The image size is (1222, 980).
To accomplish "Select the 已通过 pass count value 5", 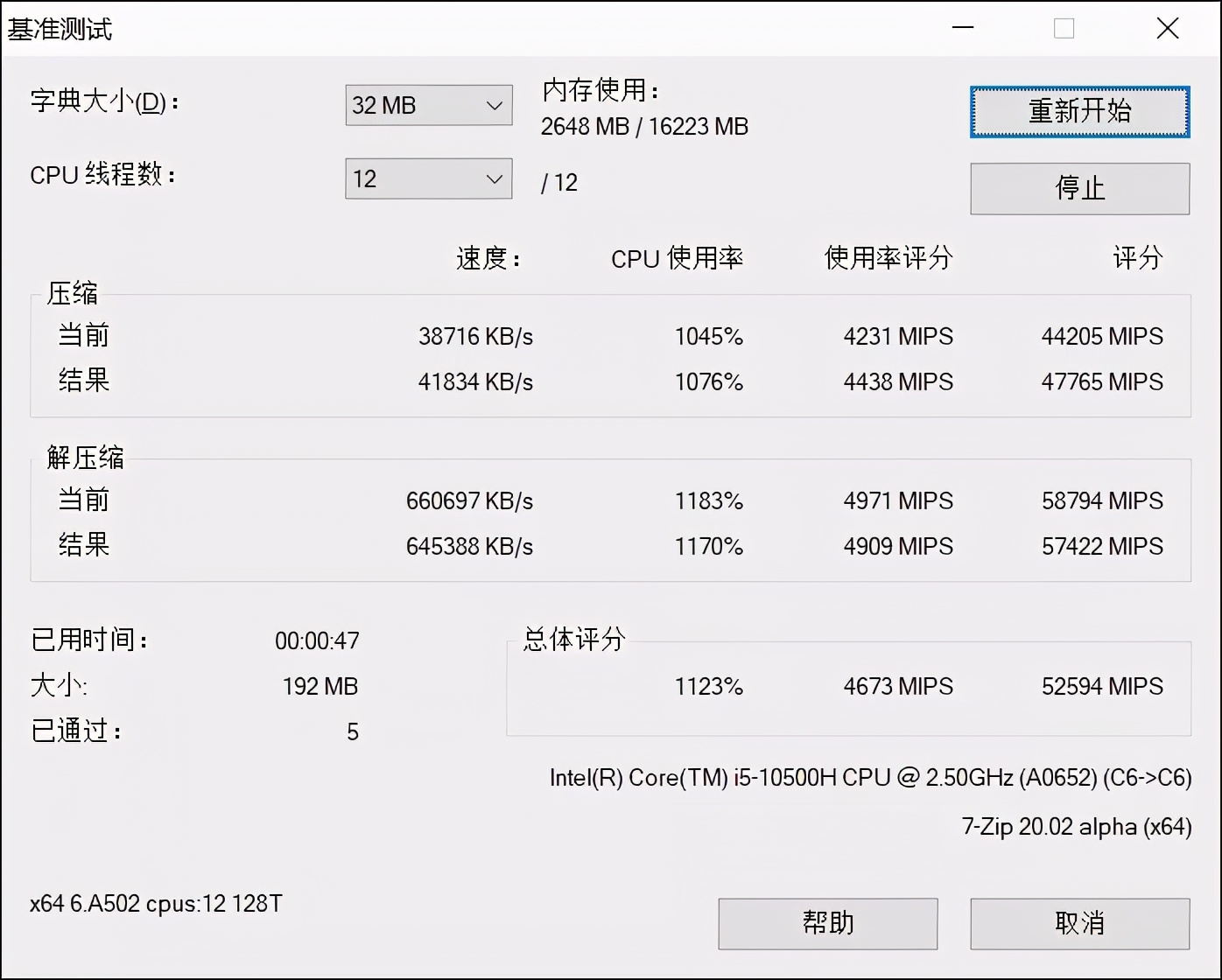I will 353,731.
